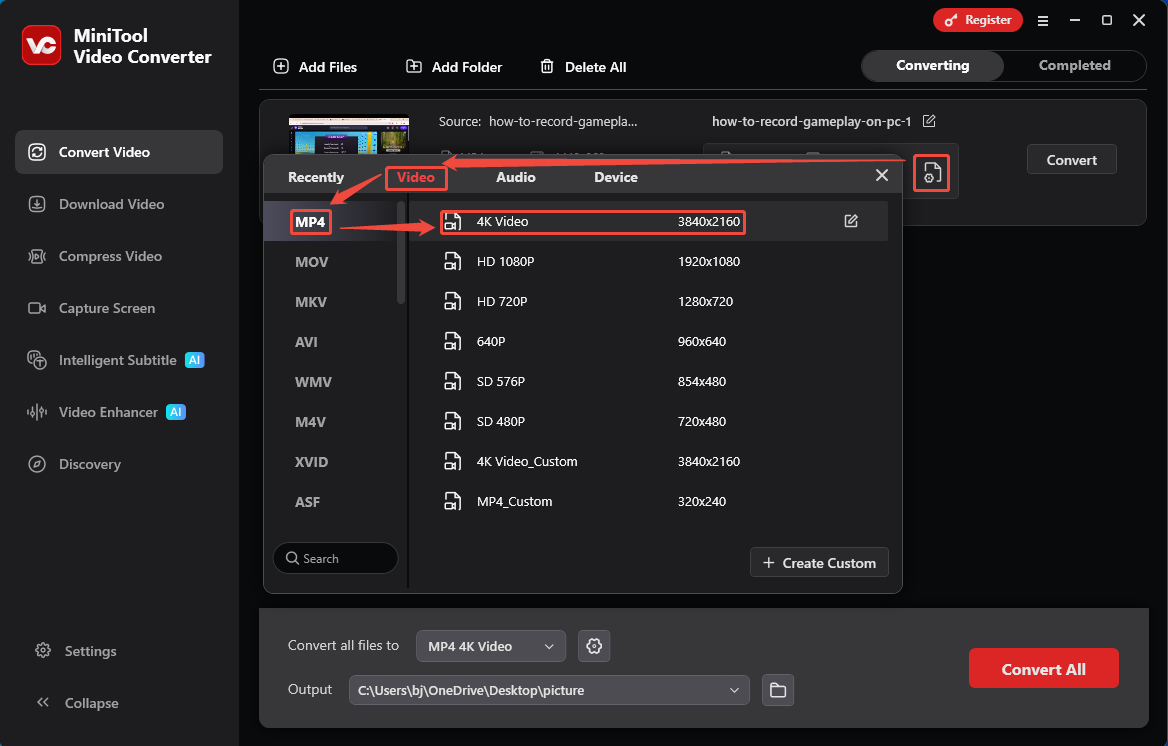Switch to the Completed tab
The image size is (1168, 746).
[1074, 66]
